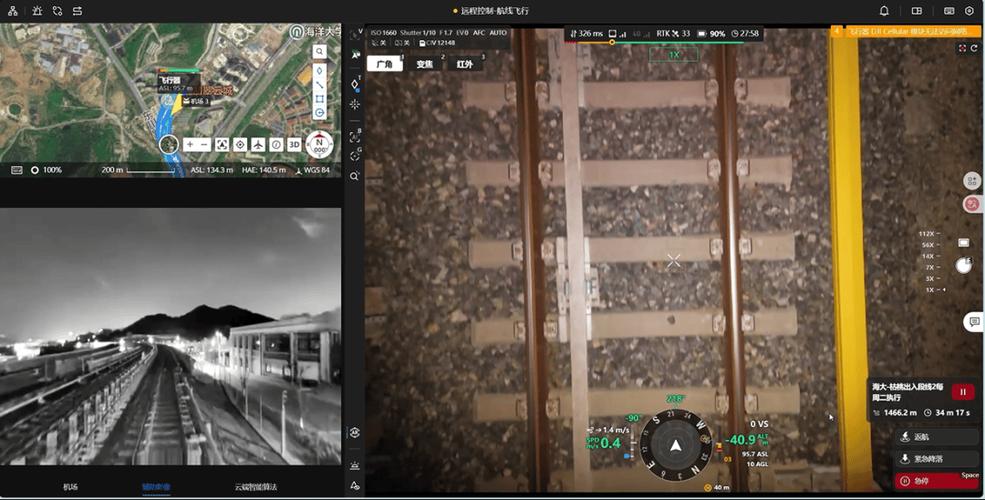The height and width of the screenshot is (500, 985).
Task: Toggle the 3D map view
Action: pos(294,144)
